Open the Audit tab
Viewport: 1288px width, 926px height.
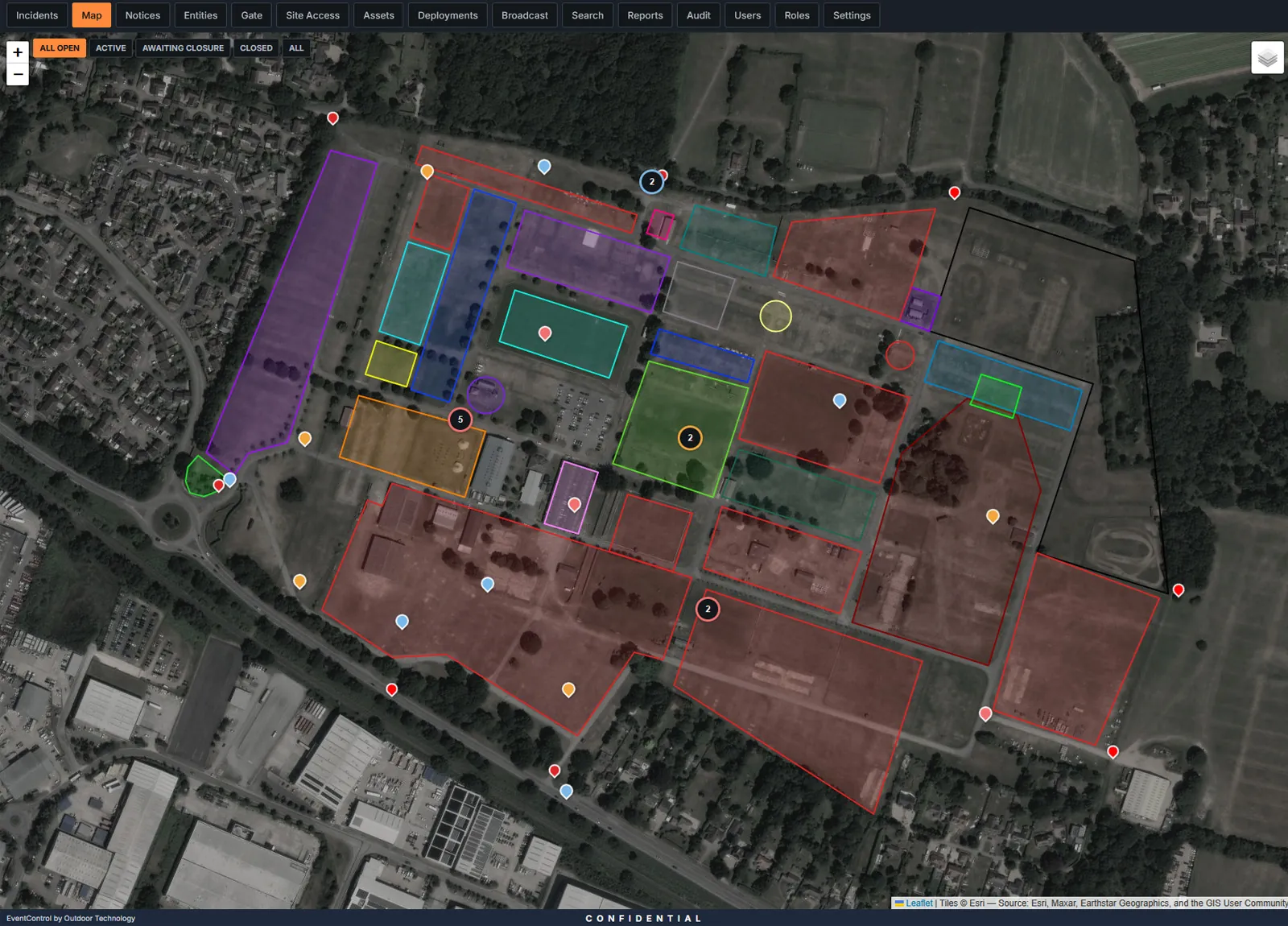click(x=699, y=15)
